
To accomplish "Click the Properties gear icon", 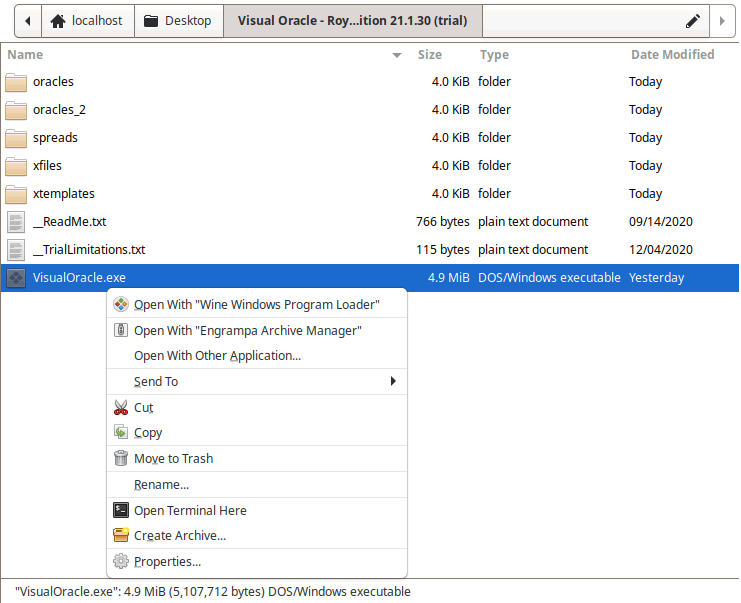I will (121, 561).
